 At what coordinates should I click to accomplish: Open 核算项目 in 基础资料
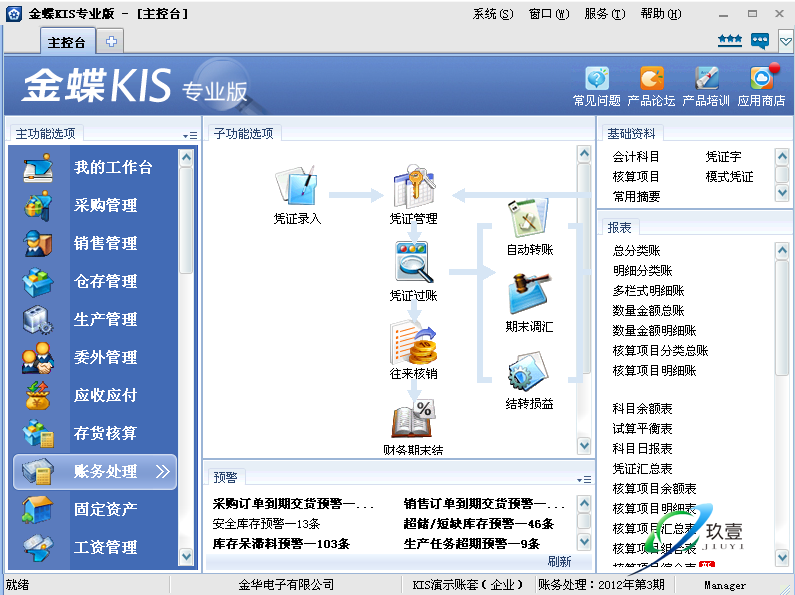[636, 176]
